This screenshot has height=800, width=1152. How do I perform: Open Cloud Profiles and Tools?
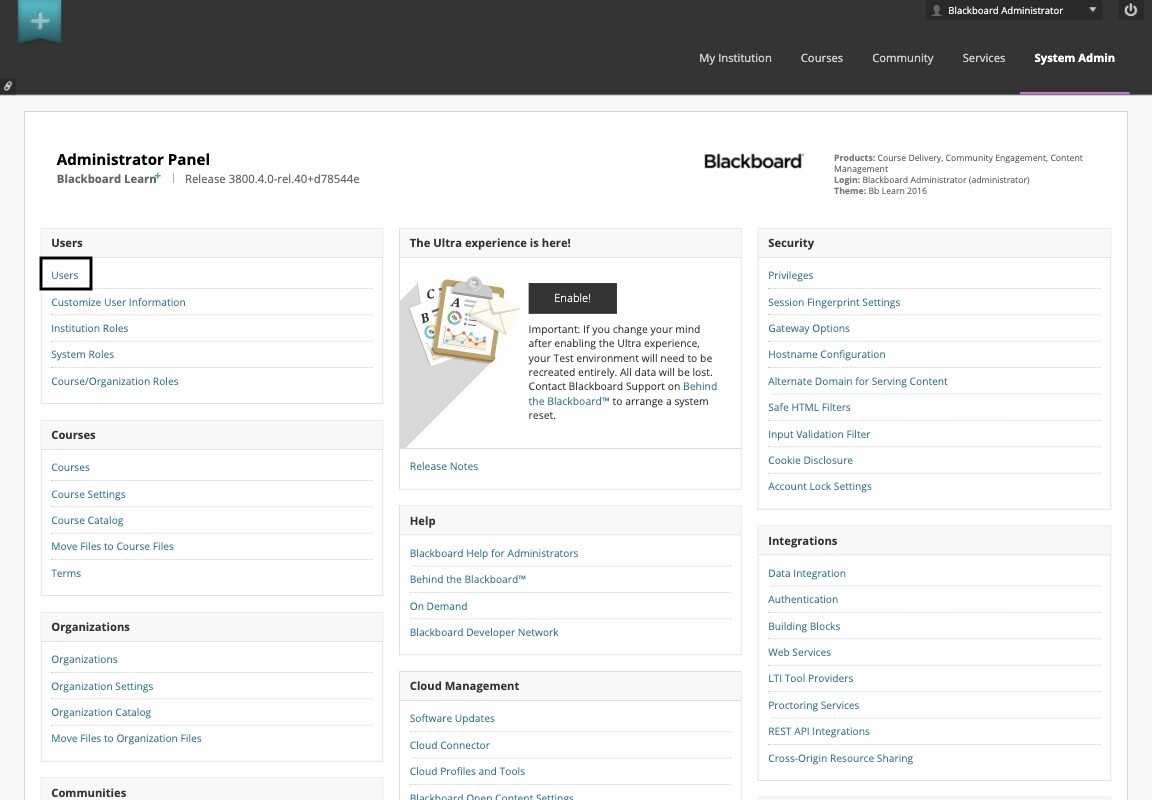[467, 771]
